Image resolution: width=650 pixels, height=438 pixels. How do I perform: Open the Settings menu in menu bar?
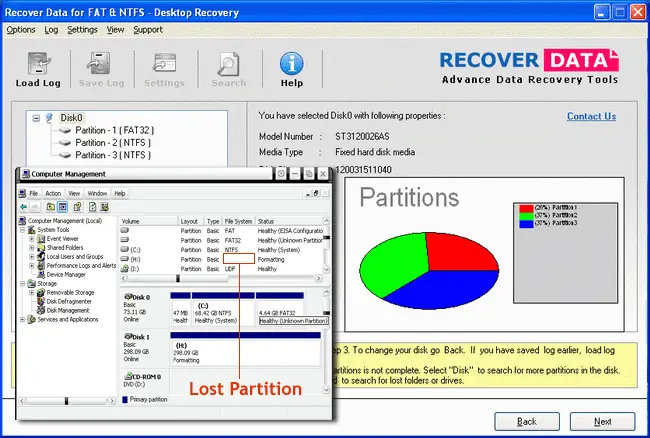[x=82, y=30]
